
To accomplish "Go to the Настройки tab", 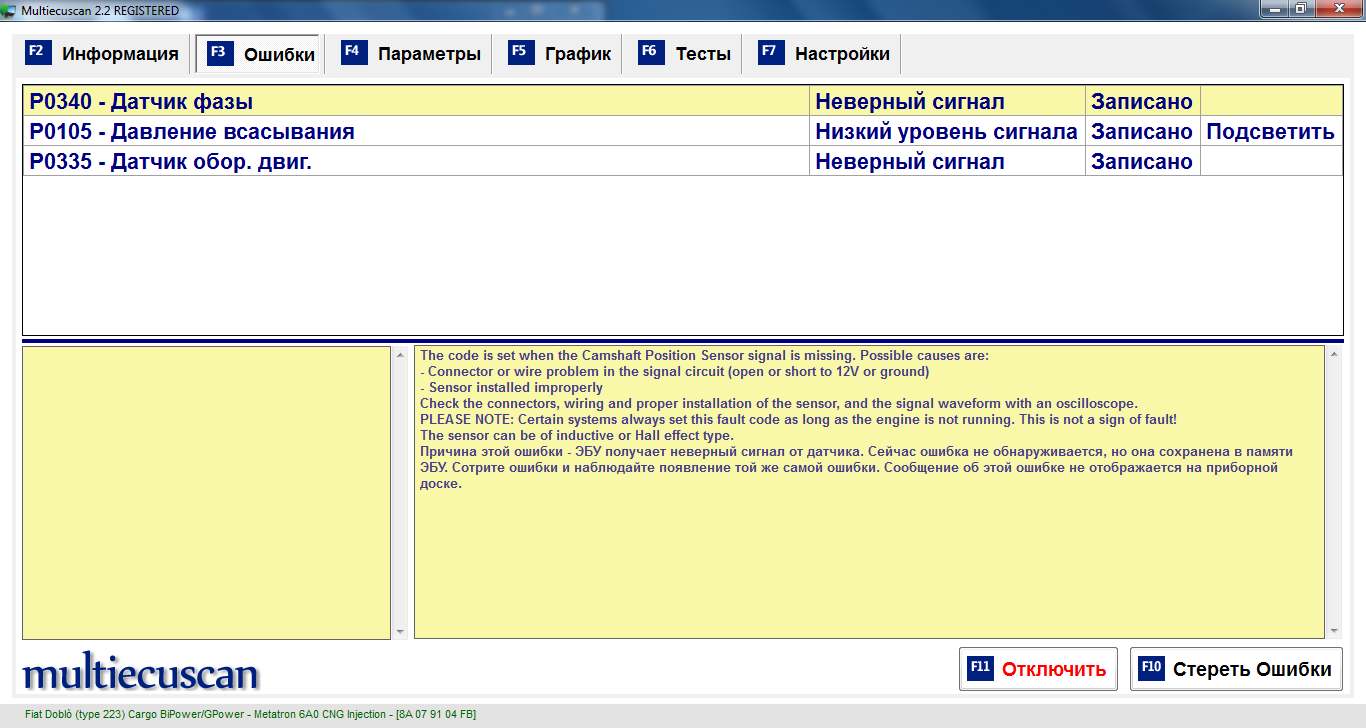I will click(x=842, y=54).
